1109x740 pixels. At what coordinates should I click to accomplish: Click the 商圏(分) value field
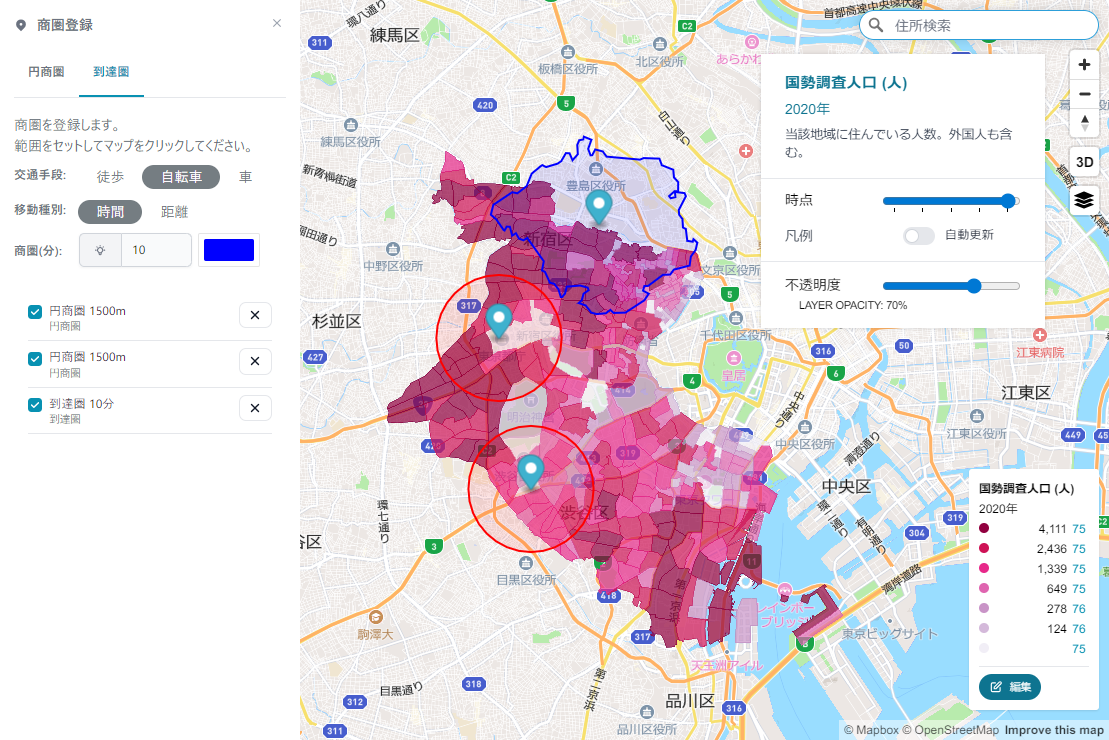pos(156,250)
